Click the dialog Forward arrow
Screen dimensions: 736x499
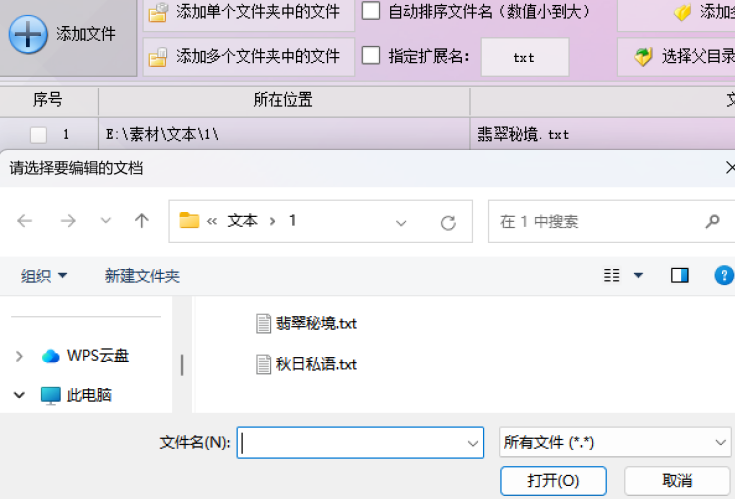click(x=68, y=221)
